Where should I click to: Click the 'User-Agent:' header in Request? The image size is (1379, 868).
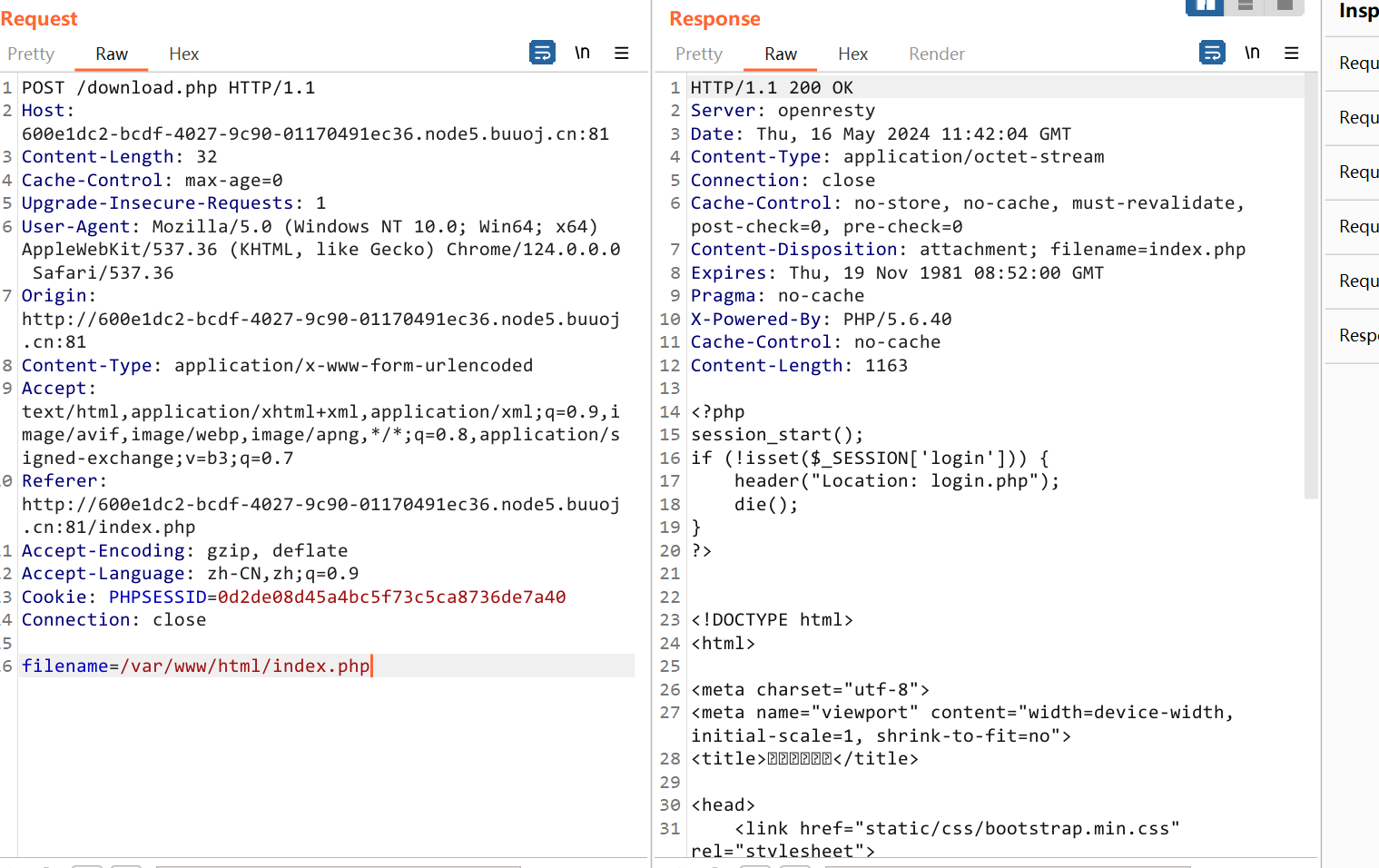pos(81,227)
